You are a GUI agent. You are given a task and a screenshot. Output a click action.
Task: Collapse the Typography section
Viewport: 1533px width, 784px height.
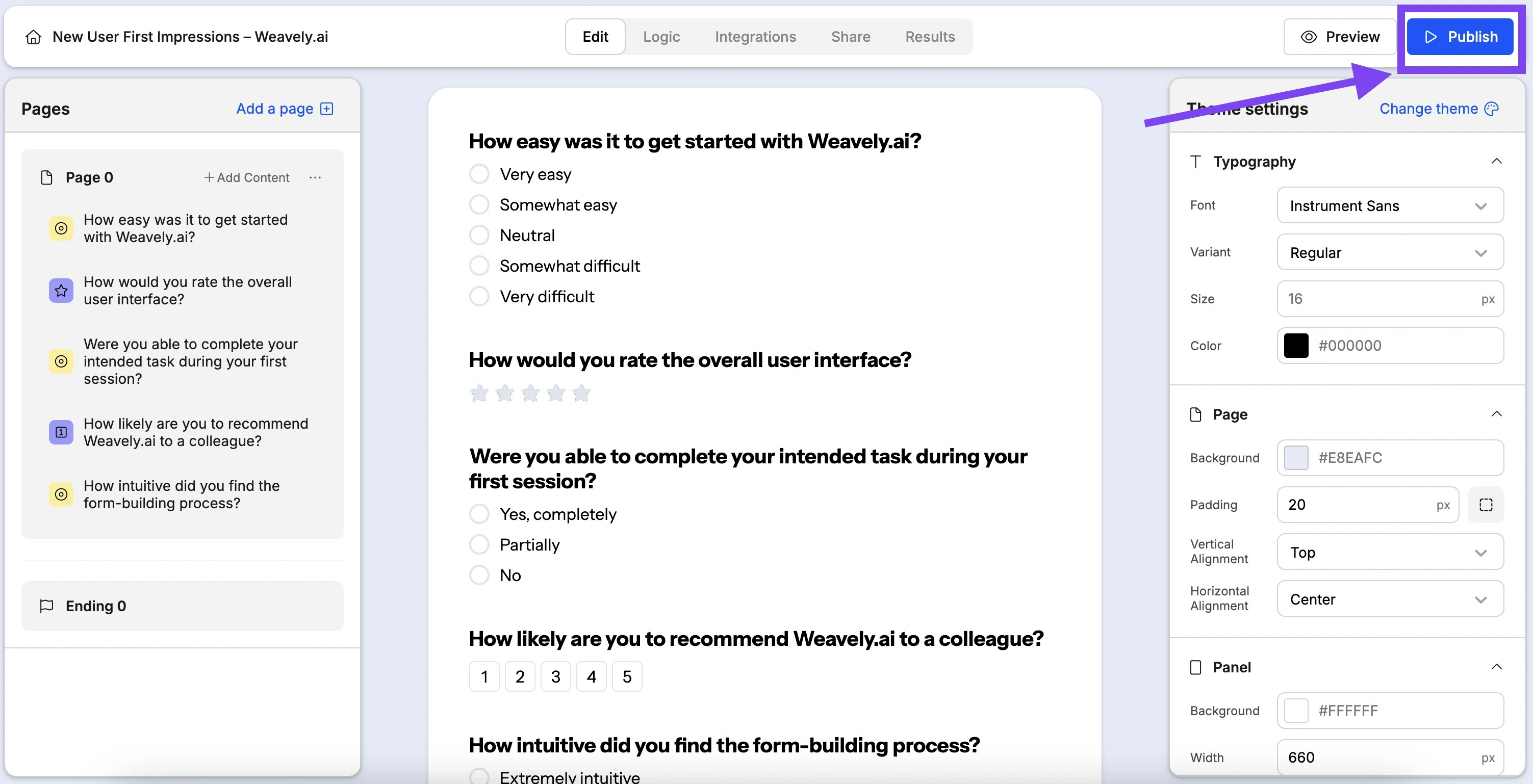(x=1497, y=161)
